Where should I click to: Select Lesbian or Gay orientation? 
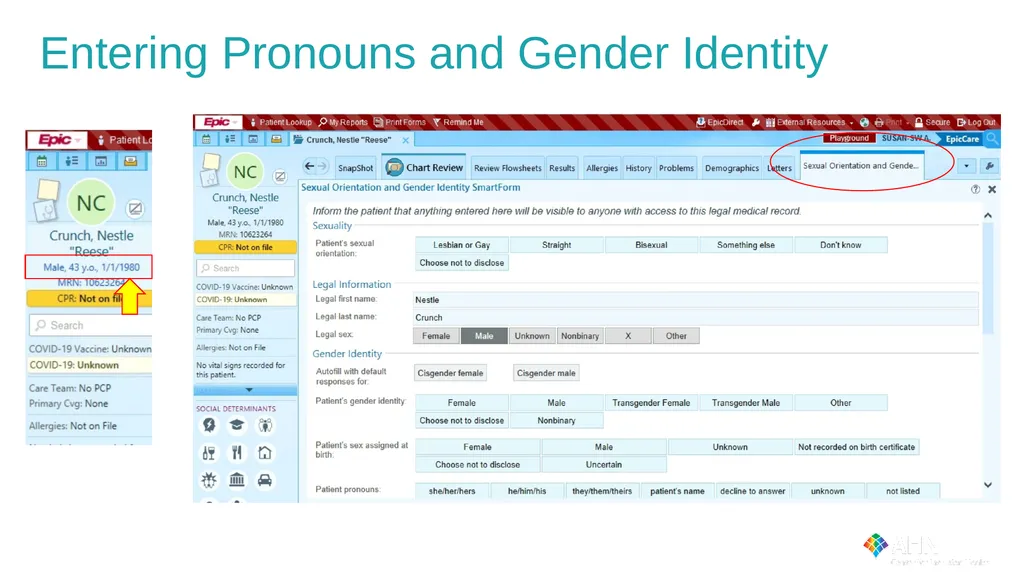(x=461, y=245)
